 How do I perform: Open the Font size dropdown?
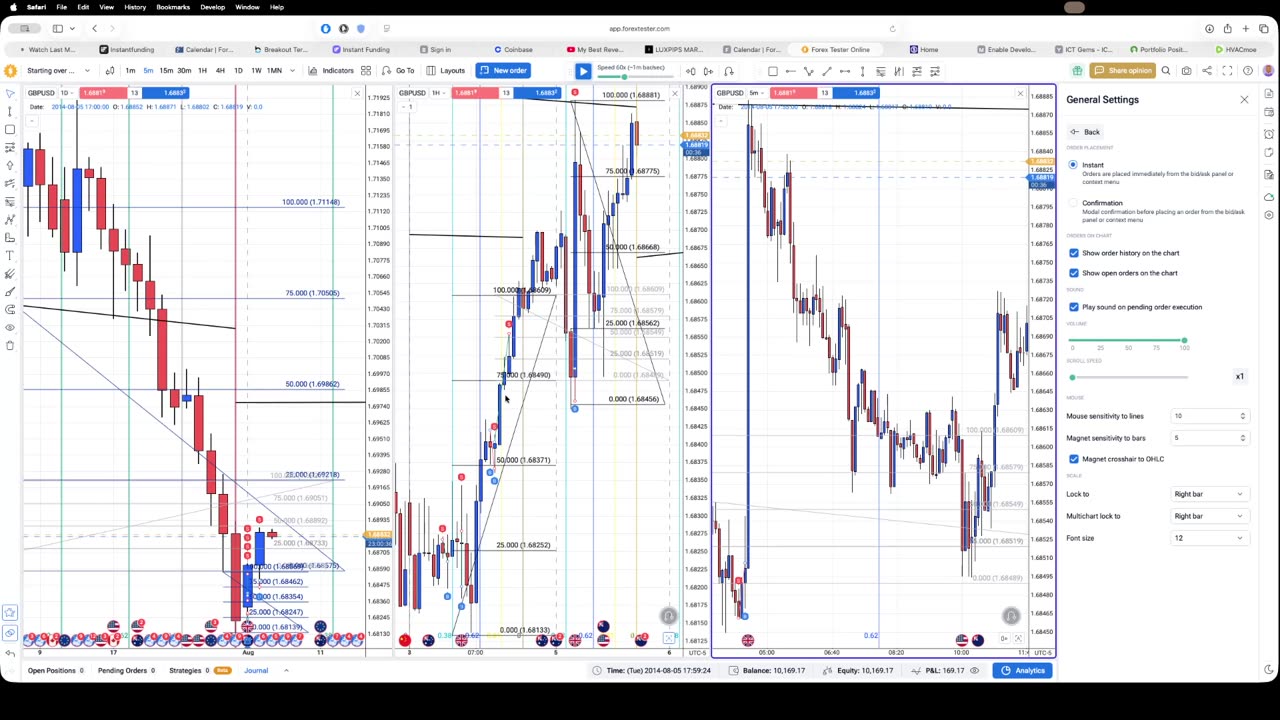click(x=1209, y=538)
